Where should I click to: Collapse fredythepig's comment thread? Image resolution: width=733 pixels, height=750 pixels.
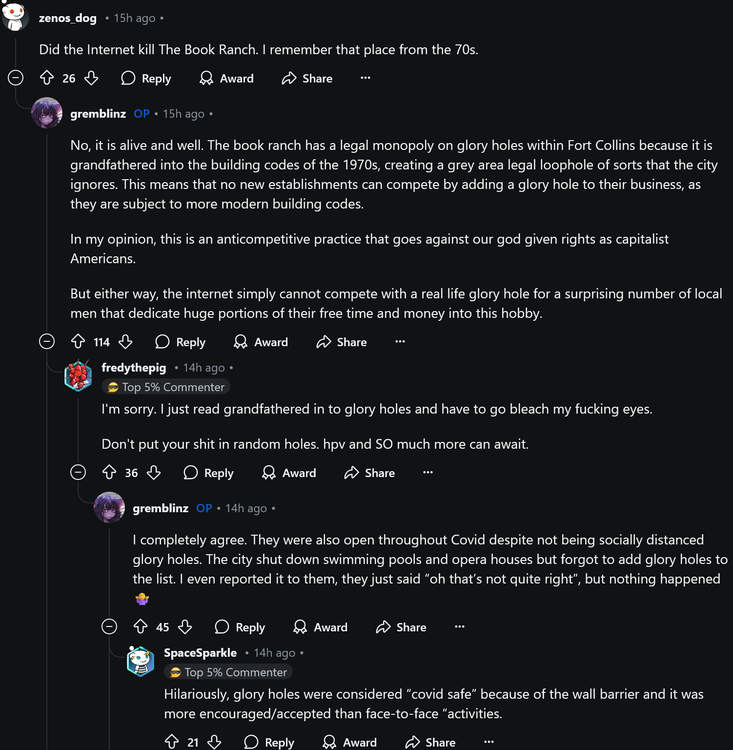(78, 473)
